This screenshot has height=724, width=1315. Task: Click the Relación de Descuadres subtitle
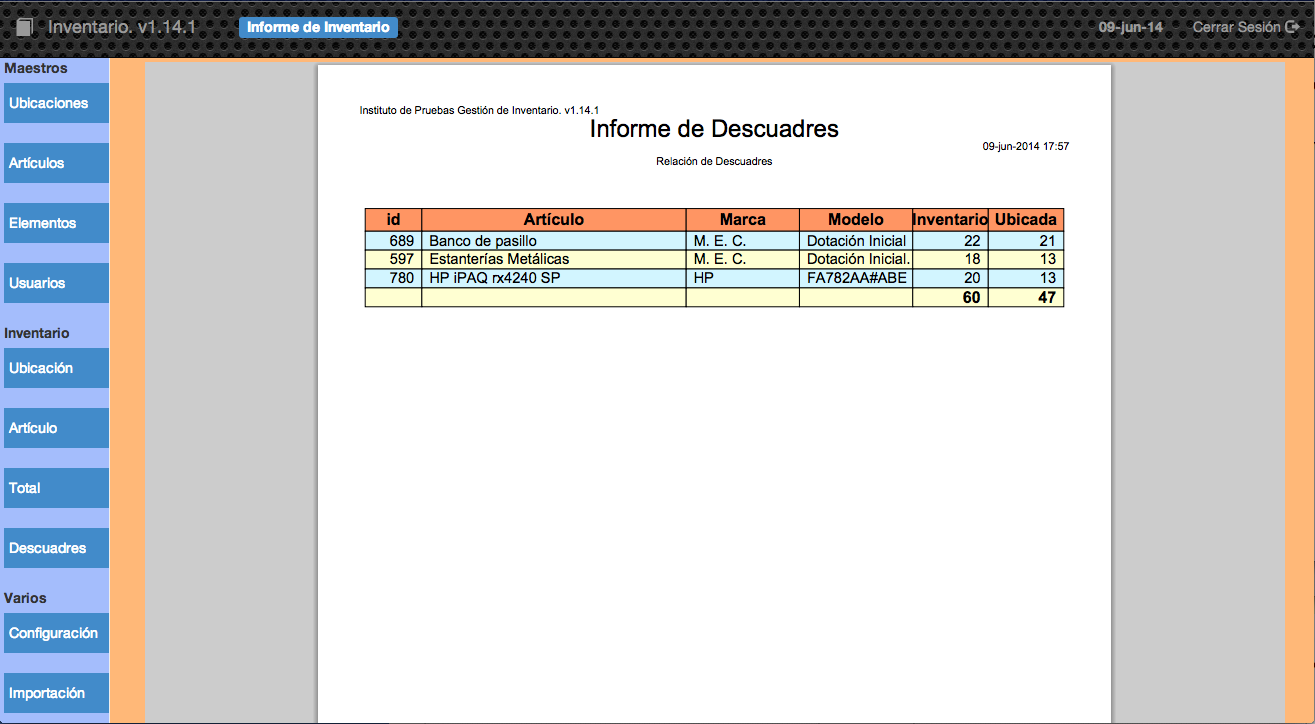pyautogui.click(x=714, y=161)
